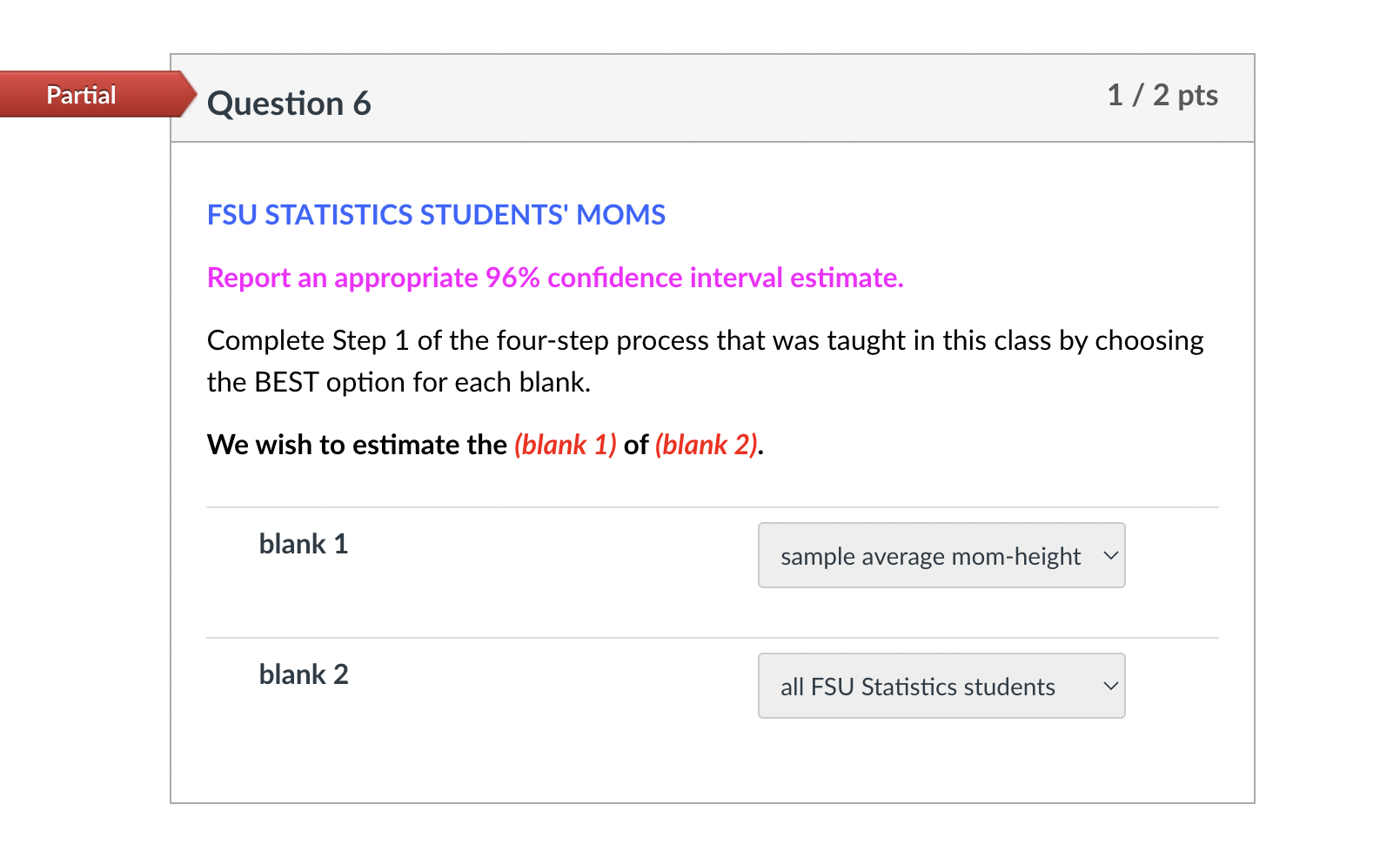Click the FSU STATISTICS STUDENTS' MOMS link
This screenshot has width=1400, height=851.
pos(435,215)
